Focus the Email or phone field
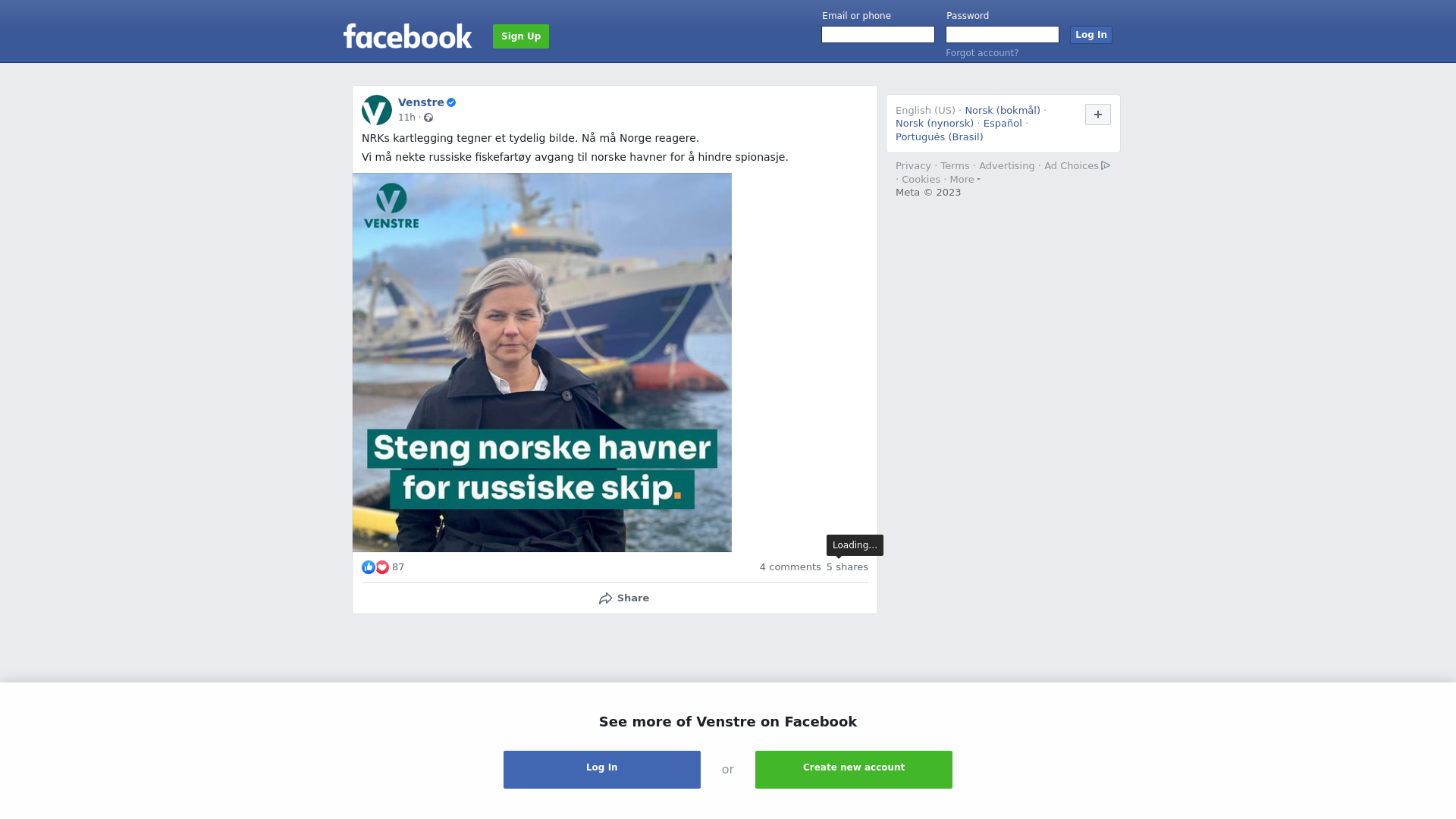The width and height of the screenshot is (1456, 819). click(878, 35)
